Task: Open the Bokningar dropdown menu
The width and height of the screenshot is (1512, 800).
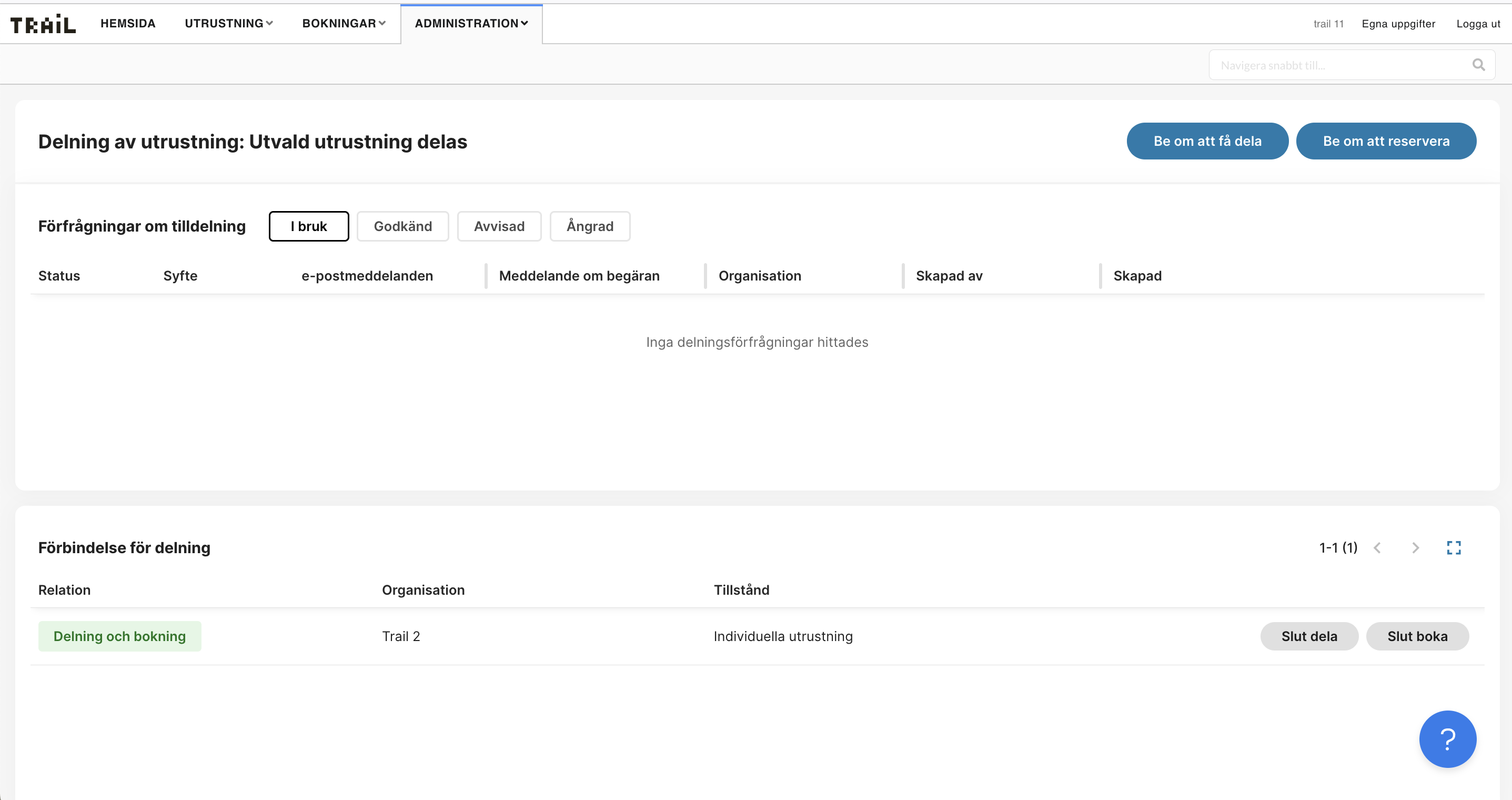Action: tap(344, 24)
